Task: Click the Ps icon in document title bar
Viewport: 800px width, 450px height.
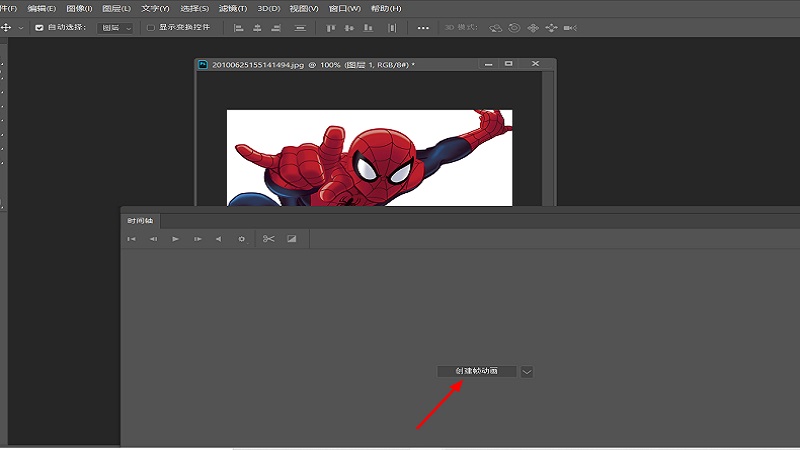Action: 203,65
